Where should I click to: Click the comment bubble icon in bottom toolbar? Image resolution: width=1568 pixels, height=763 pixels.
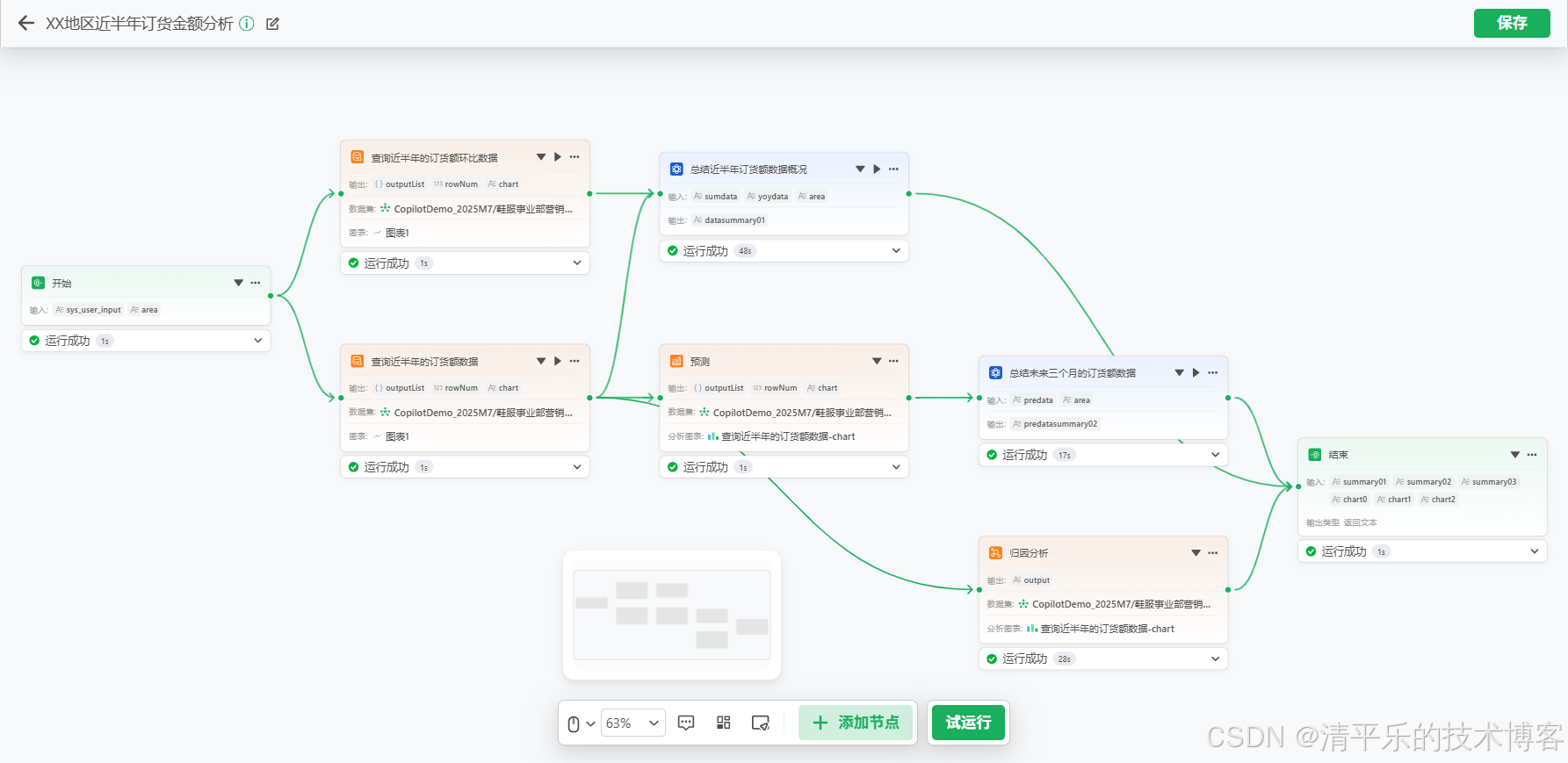(x=686, y=723)
